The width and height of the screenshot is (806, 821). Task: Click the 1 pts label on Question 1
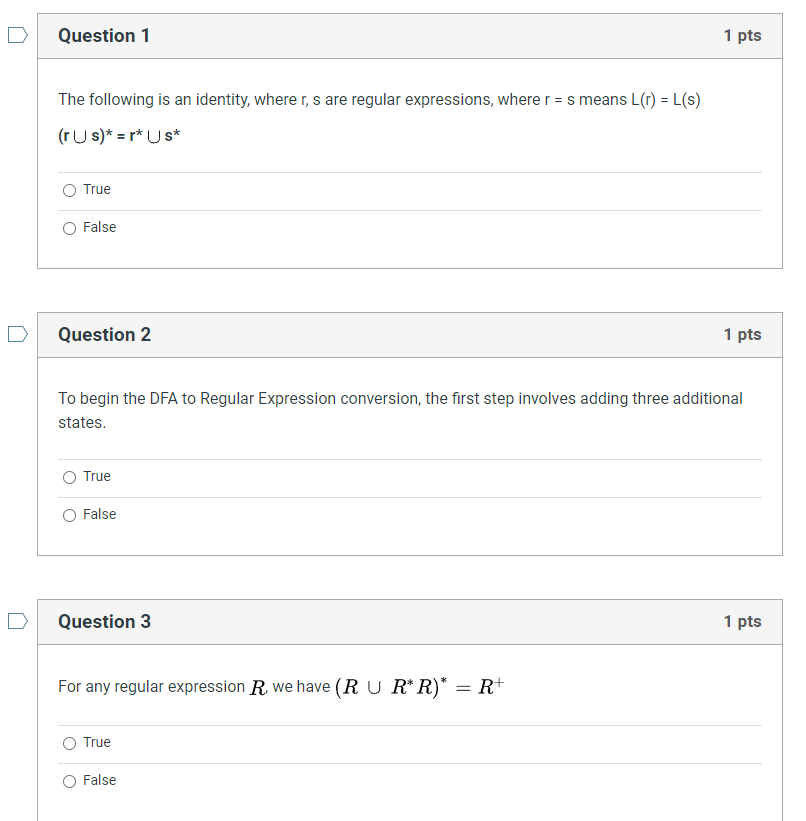(x=743, y=35)
